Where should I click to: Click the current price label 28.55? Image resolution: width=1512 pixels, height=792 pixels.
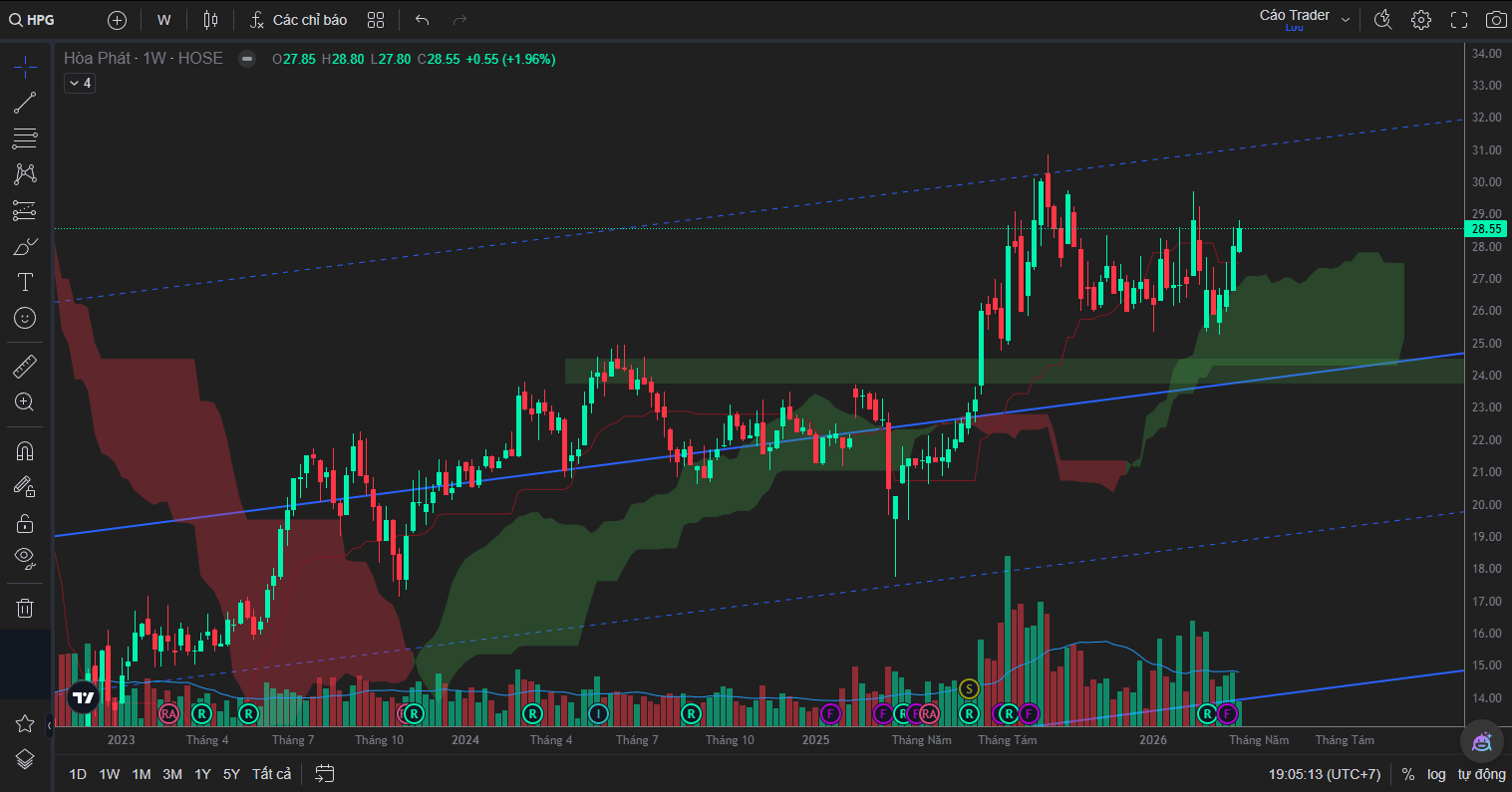click(1485, 228)
